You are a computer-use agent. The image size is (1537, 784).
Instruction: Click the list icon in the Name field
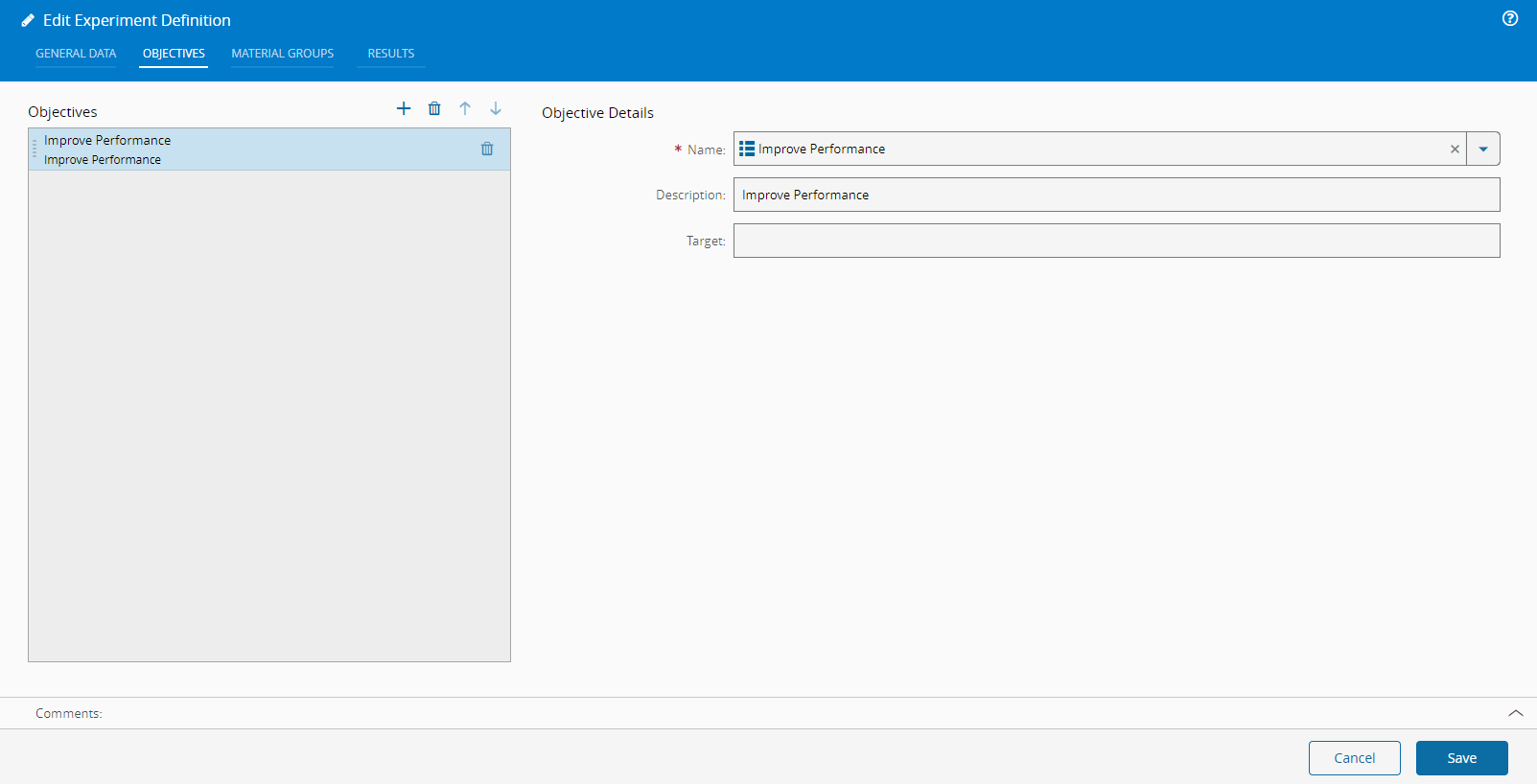tap(747, 149)
